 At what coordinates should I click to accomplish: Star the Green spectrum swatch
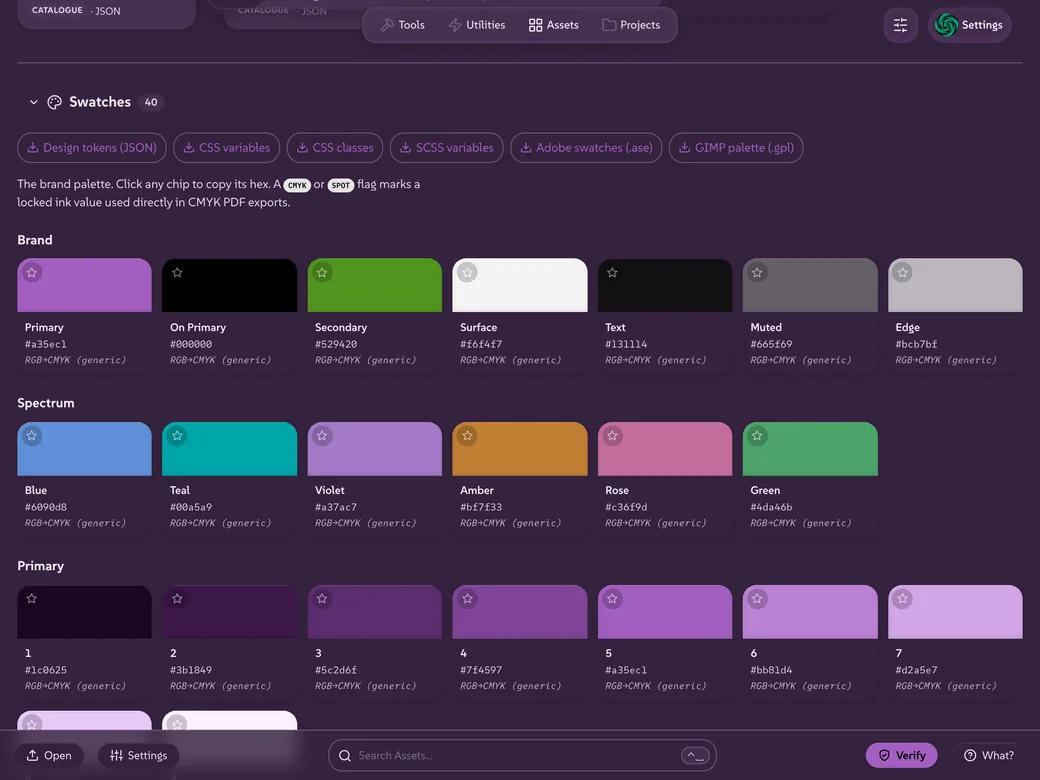tap(757, 436)
